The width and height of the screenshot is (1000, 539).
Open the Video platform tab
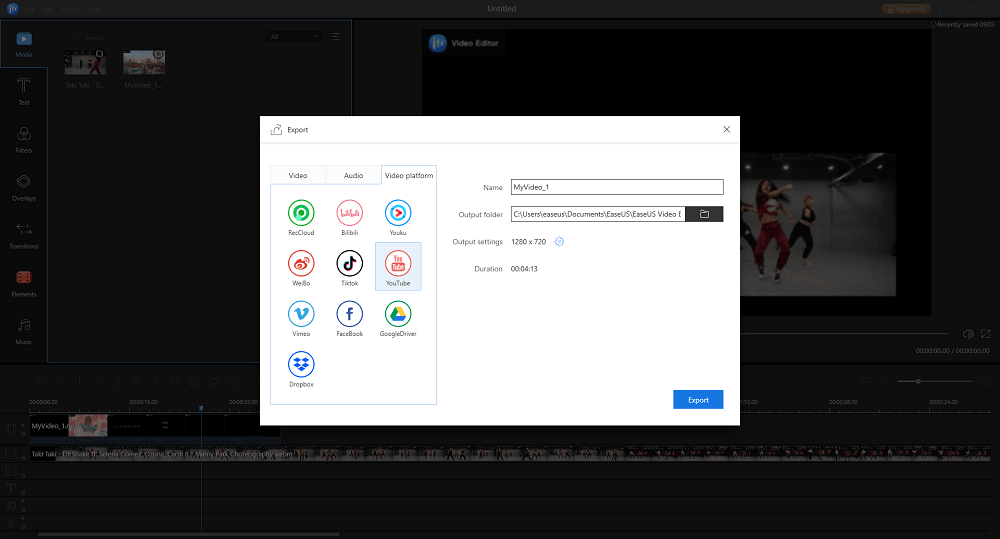409,175
